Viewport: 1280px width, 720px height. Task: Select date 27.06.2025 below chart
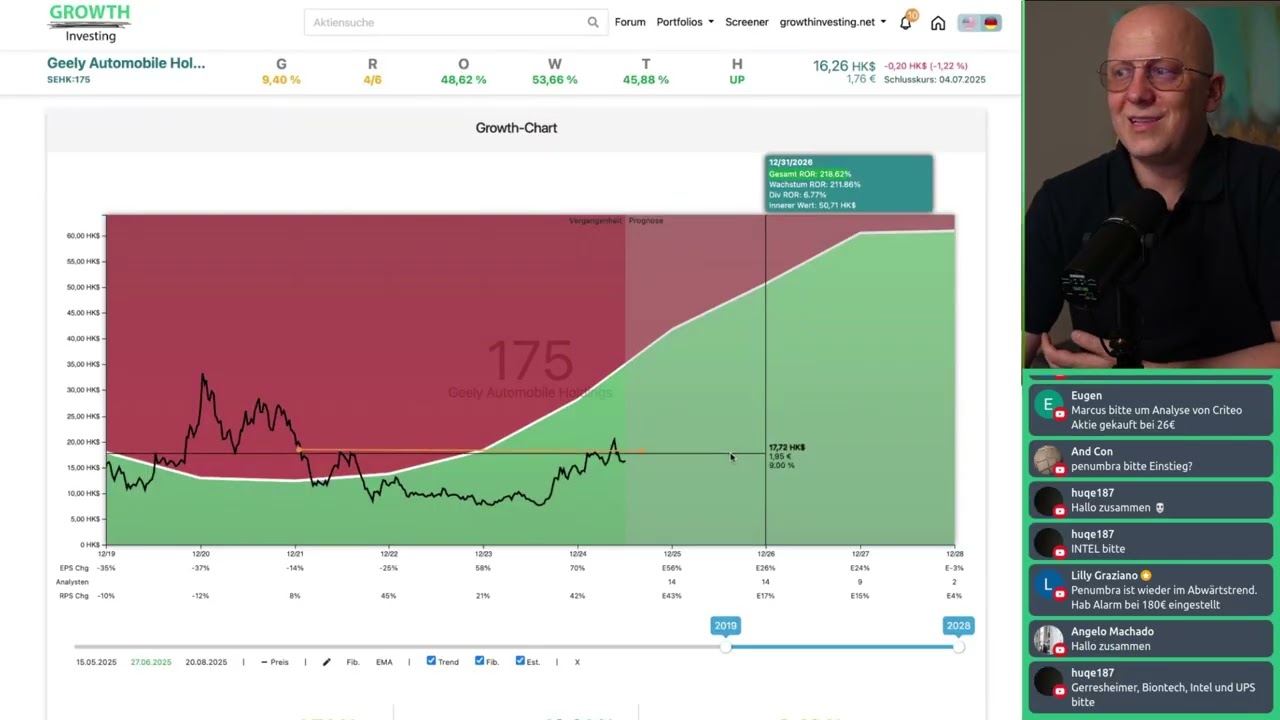(151, 662)
